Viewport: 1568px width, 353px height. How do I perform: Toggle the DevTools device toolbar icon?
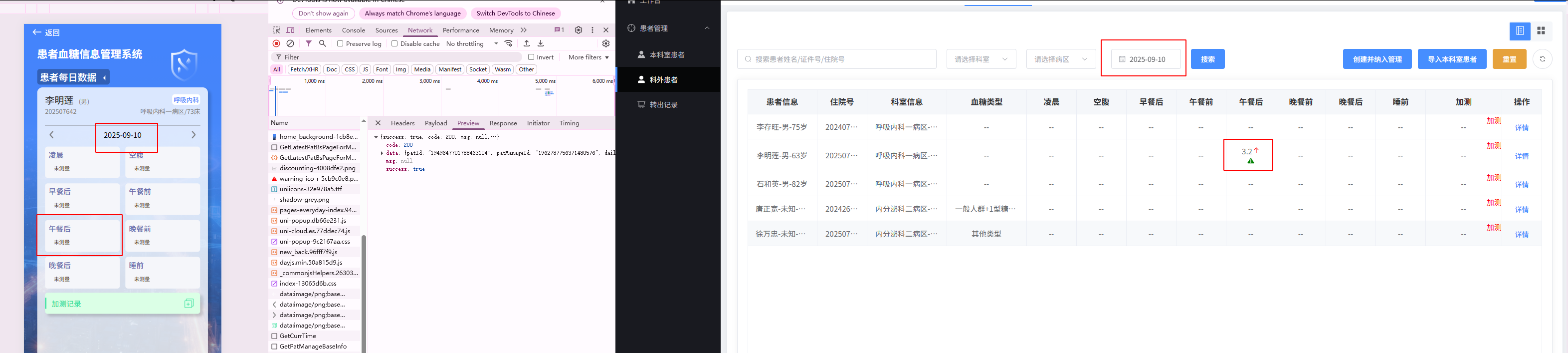(x=290, y=30)
